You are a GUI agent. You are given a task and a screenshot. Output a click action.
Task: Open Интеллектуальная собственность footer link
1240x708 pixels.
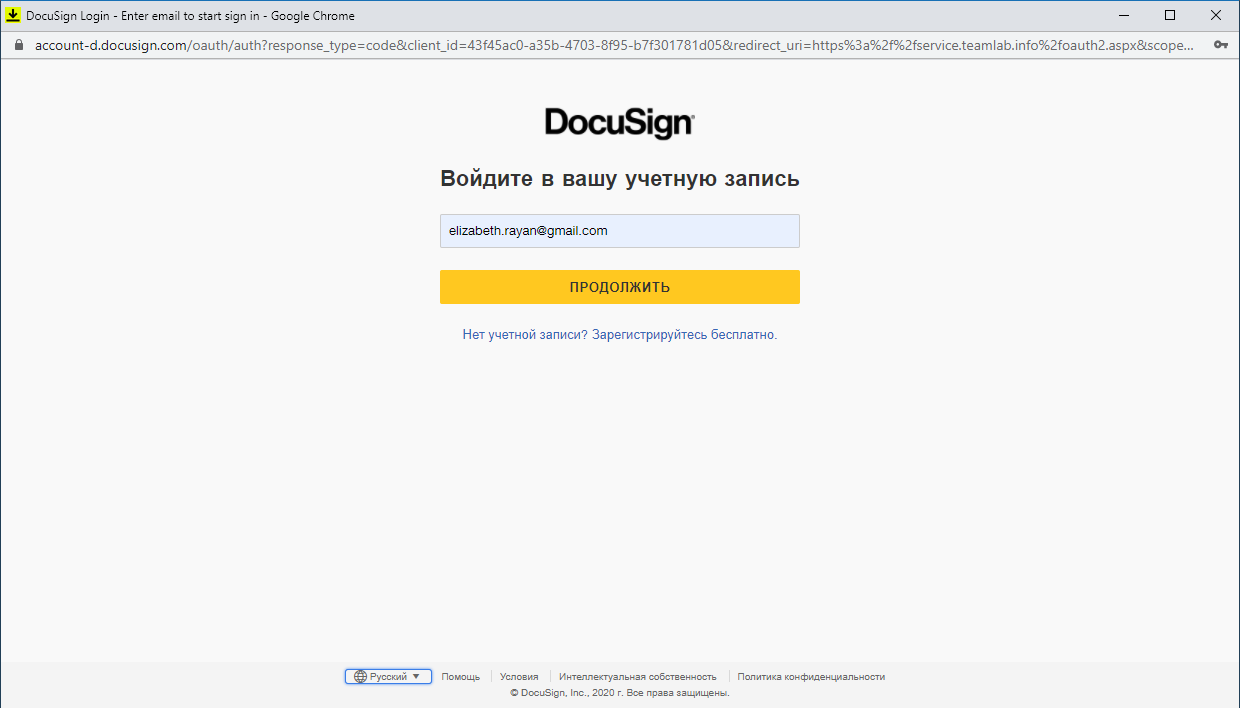(638, 677)
